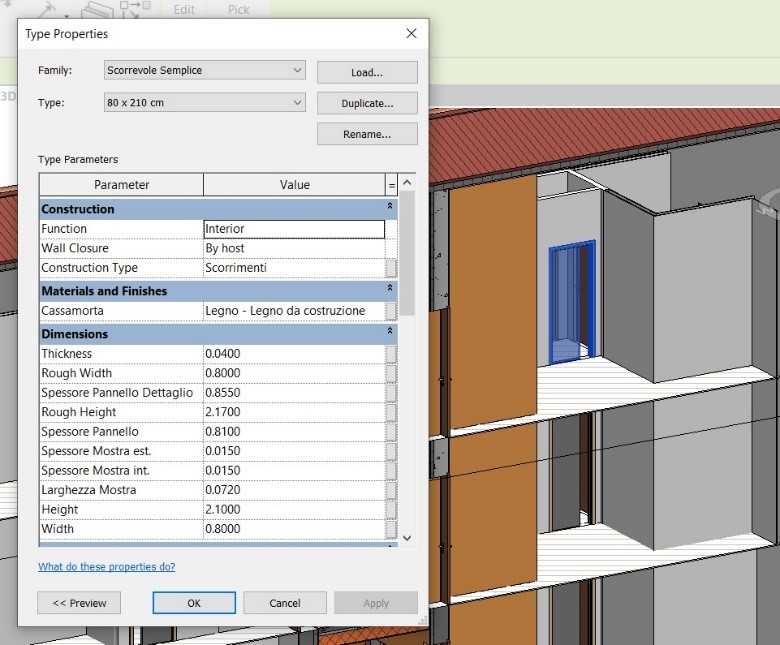This screenshot has height=645, width=780.
Task: Click associate button for Construction Type row
Action: [x=391, y=268]
